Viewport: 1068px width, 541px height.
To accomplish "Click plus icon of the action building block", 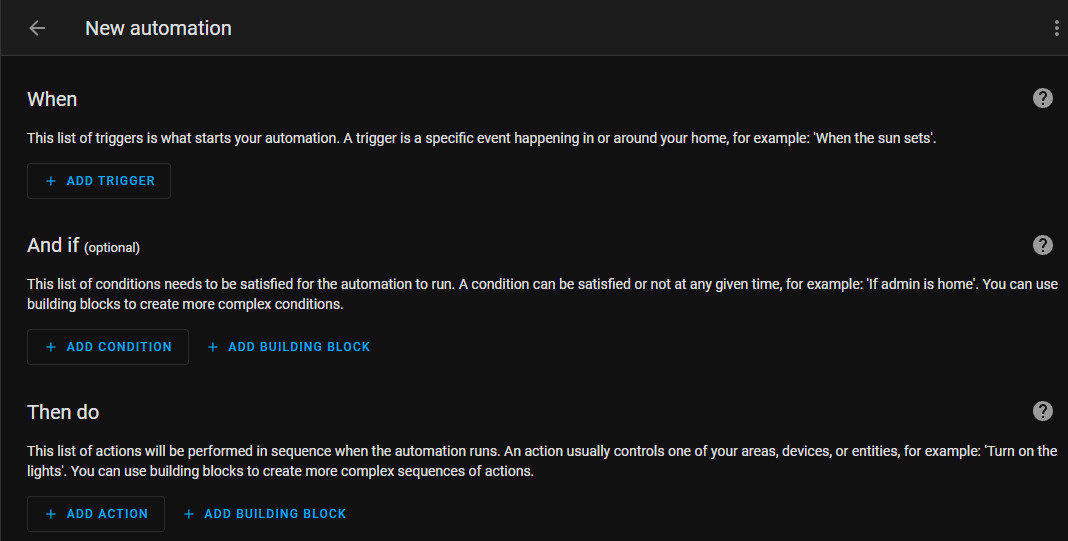I will click(x=189, y=514).
